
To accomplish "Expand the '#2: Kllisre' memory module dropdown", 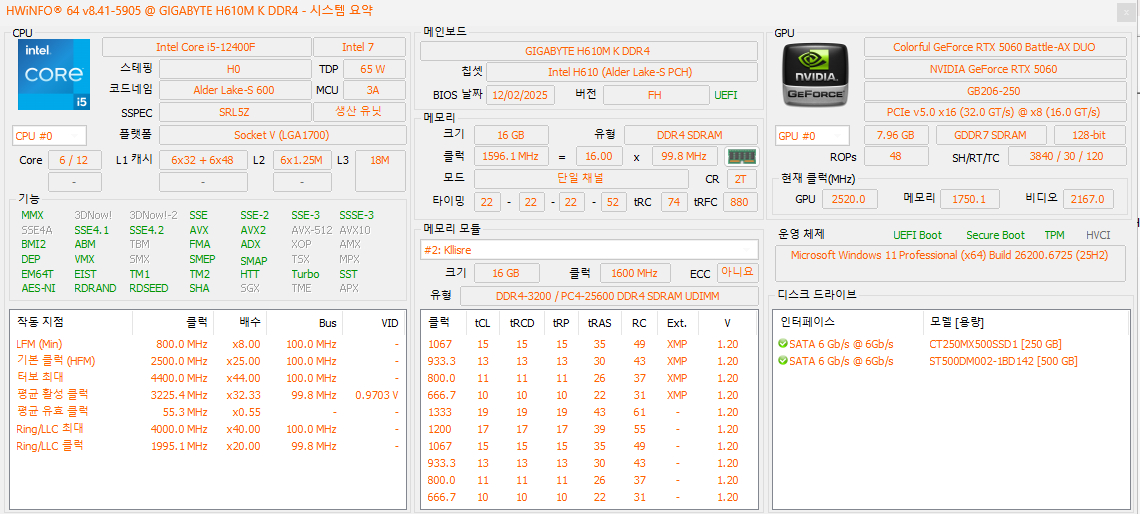I will (589, 249).
